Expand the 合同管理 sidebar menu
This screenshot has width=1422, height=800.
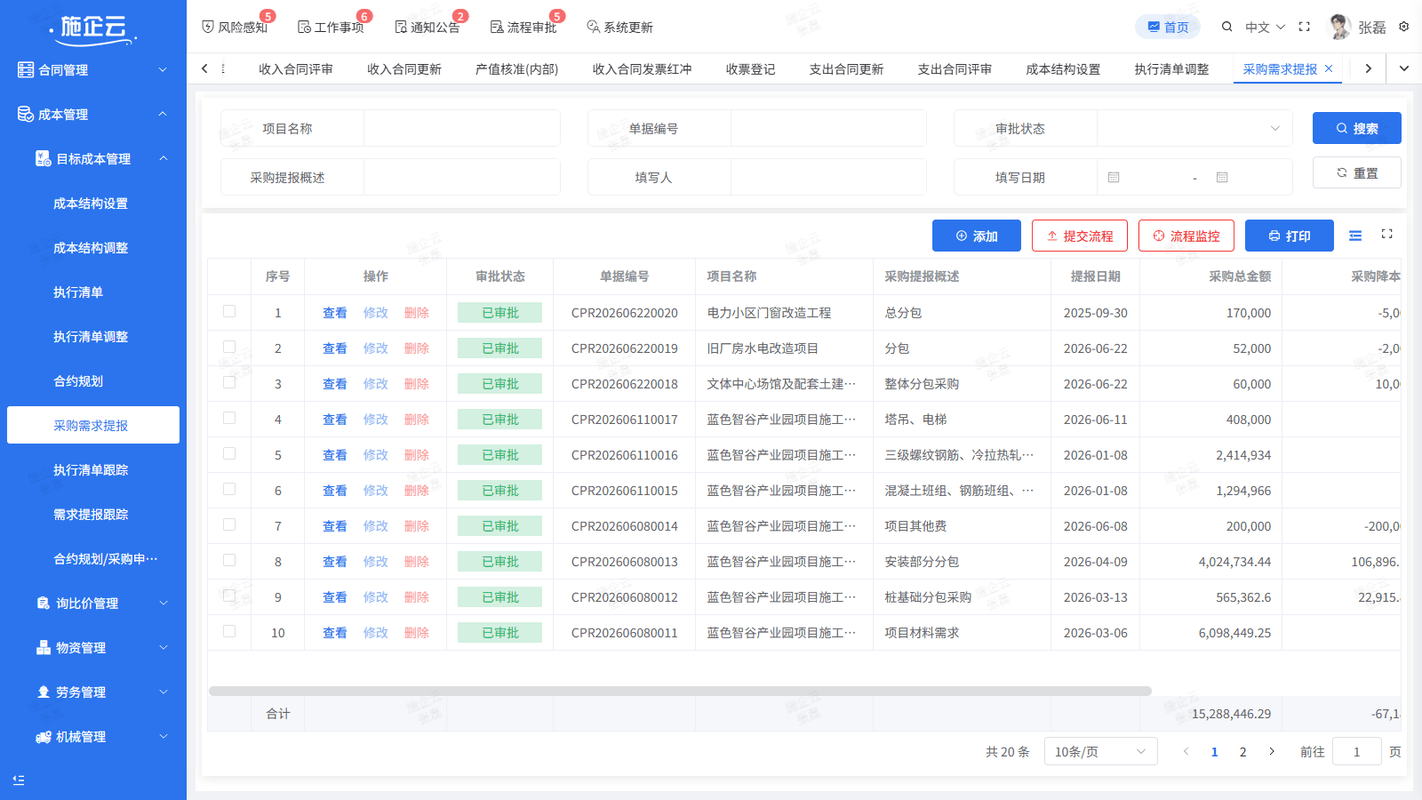[x=93, y=70]
